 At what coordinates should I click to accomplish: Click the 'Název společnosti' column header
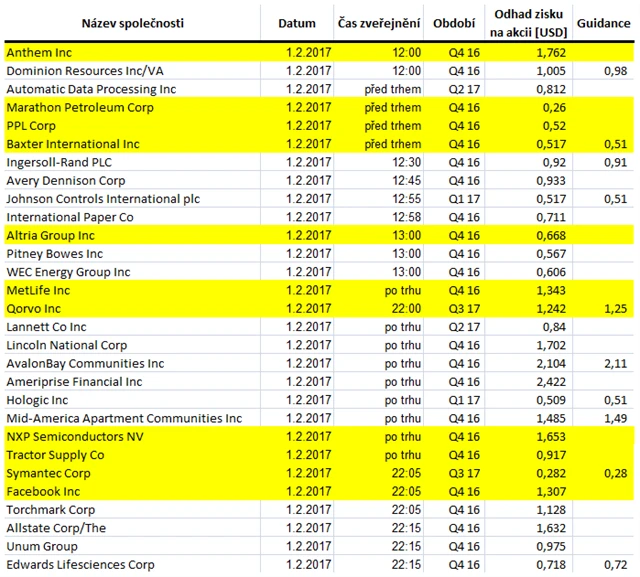point(126,23)
